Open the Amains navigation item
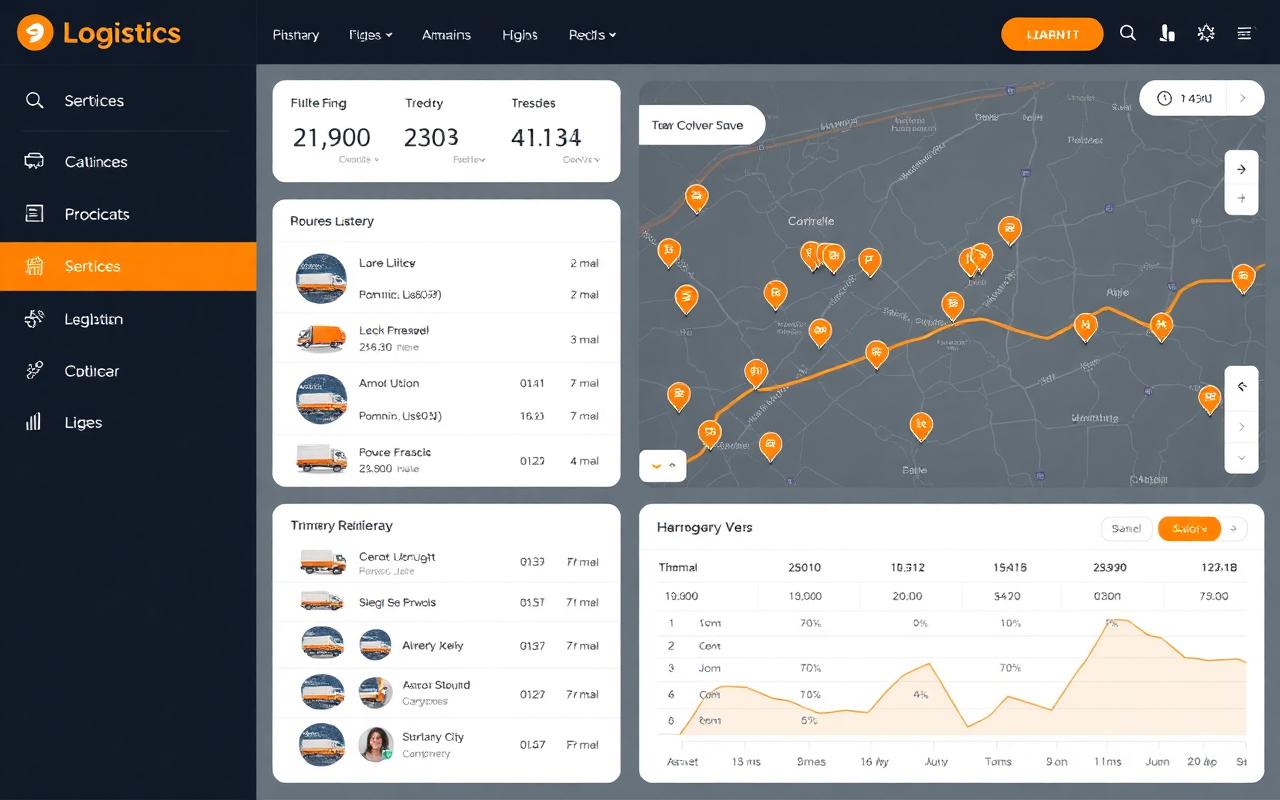1280x800 pixels. click(446, 34)
